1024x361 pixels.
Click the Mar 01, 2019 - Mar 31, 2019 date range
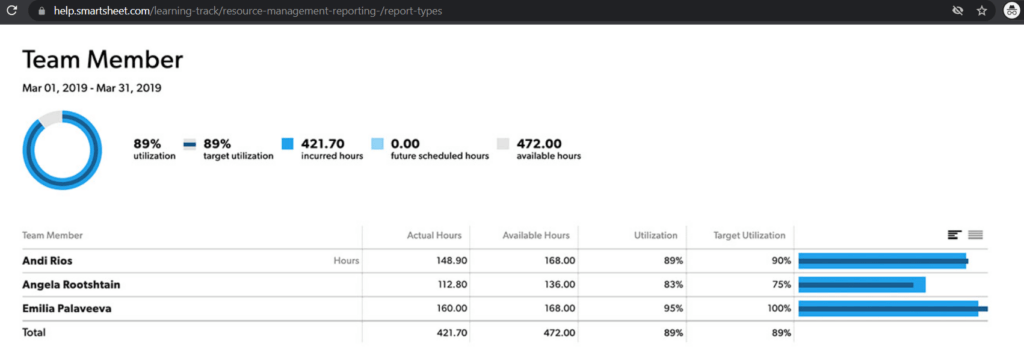coord(92,88)
